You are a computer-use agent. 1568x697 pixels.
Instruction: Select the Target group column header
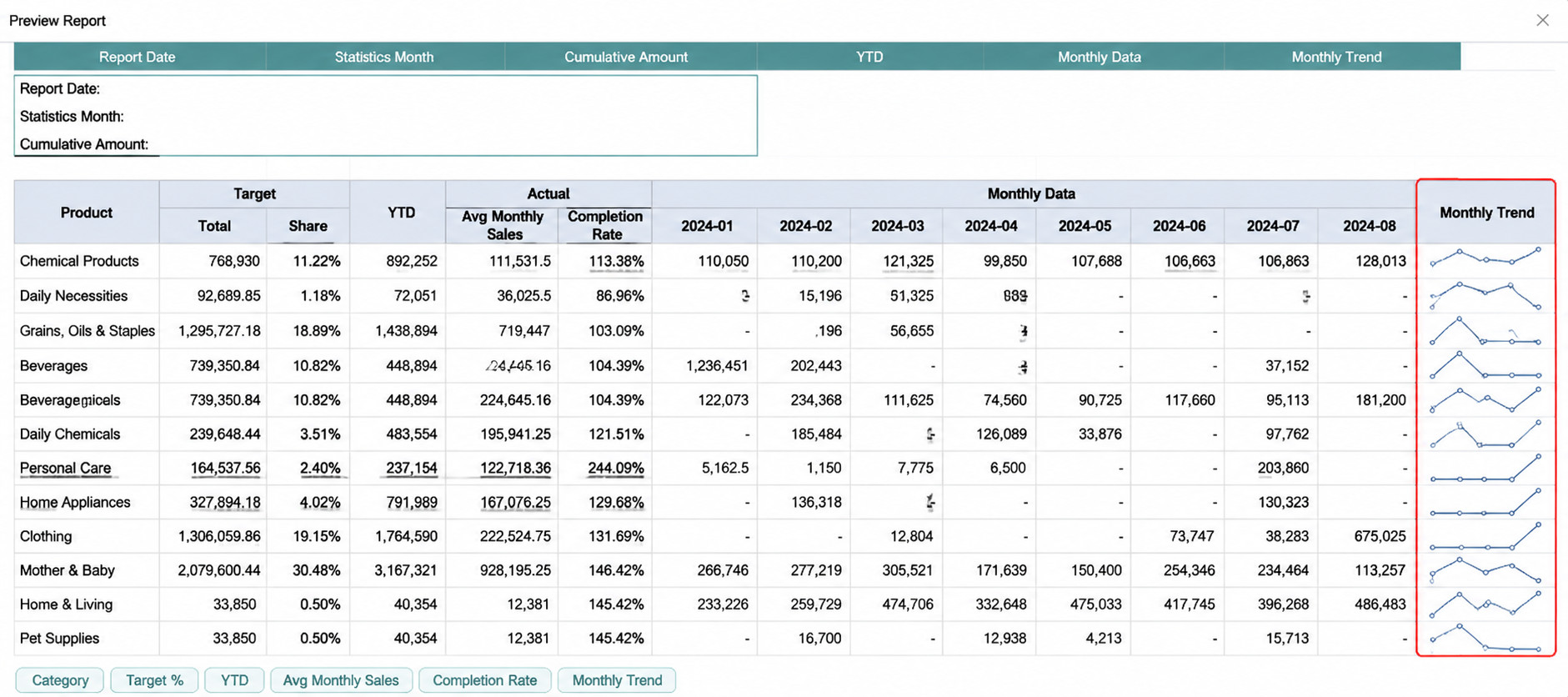click(x=254, y=193)
